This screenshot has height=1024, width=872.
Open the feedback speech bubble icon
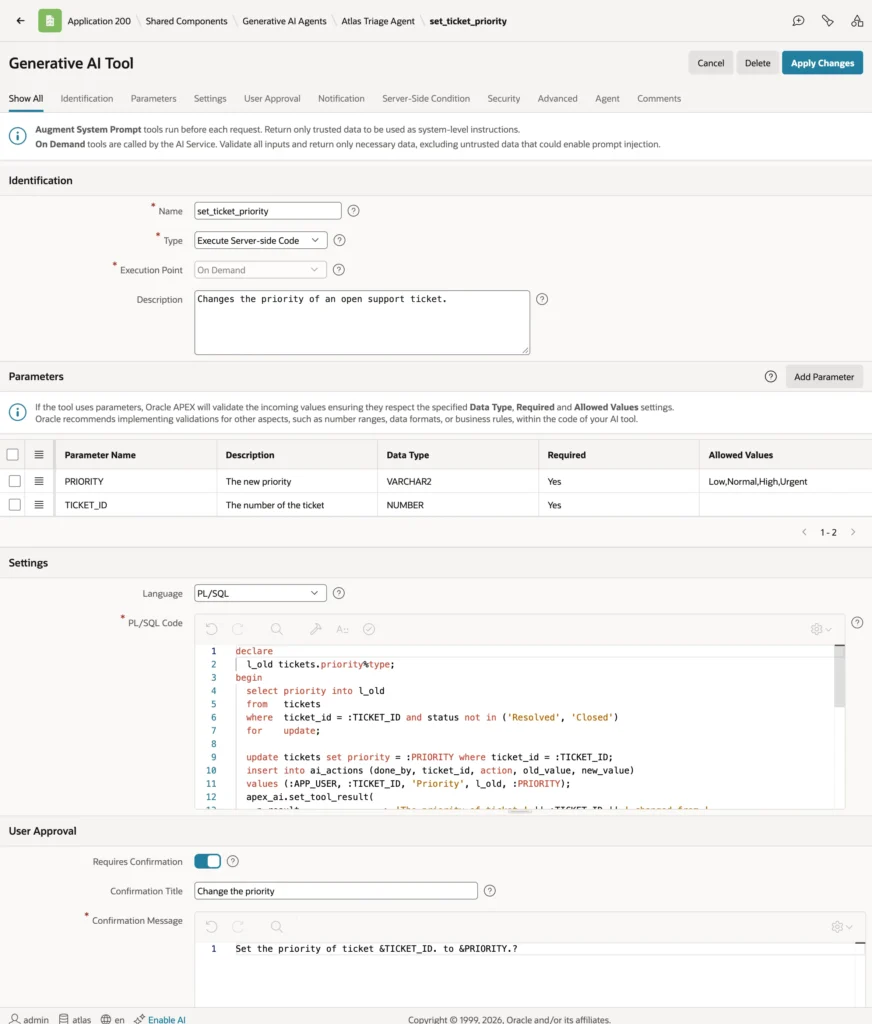(798, 21)
